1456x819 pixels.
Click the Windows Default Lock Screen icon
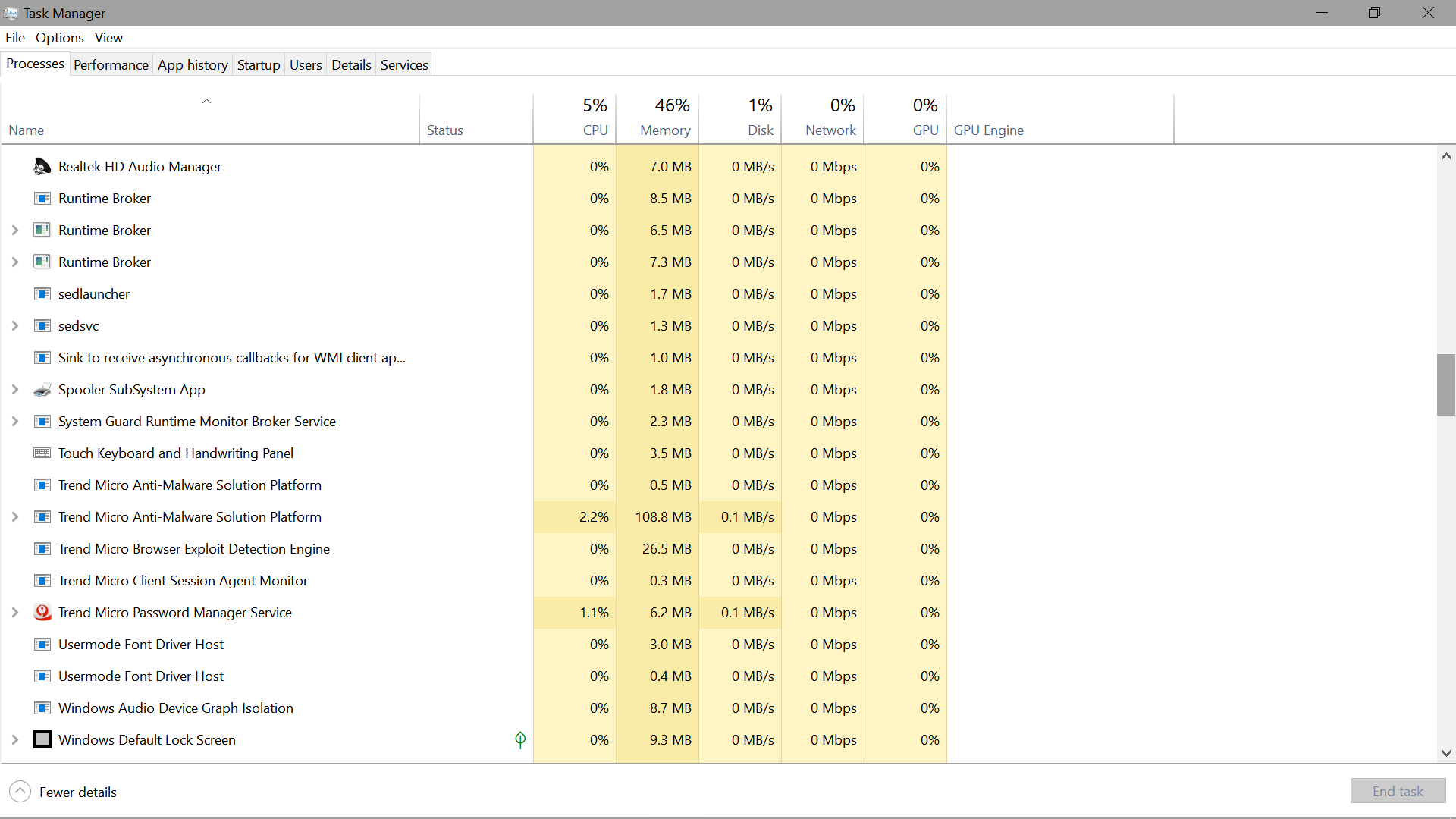[42, 740]
